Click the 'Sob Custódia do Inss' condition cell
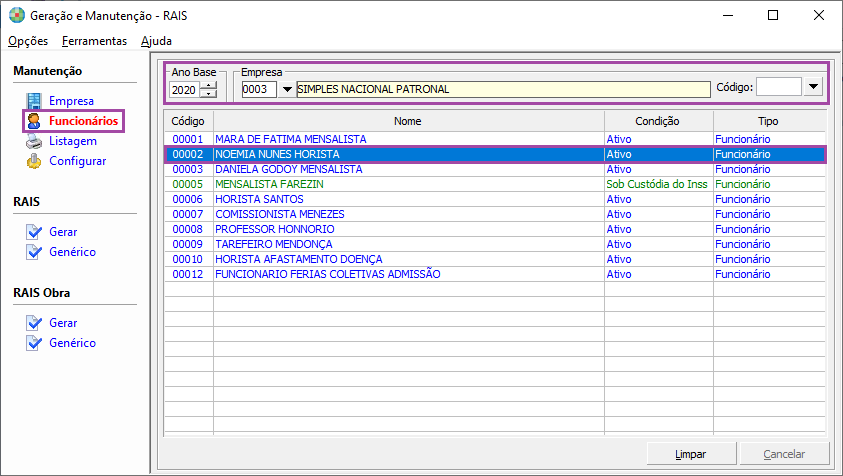This screenshot has height=476, width=843. click(x=657, y=184)
